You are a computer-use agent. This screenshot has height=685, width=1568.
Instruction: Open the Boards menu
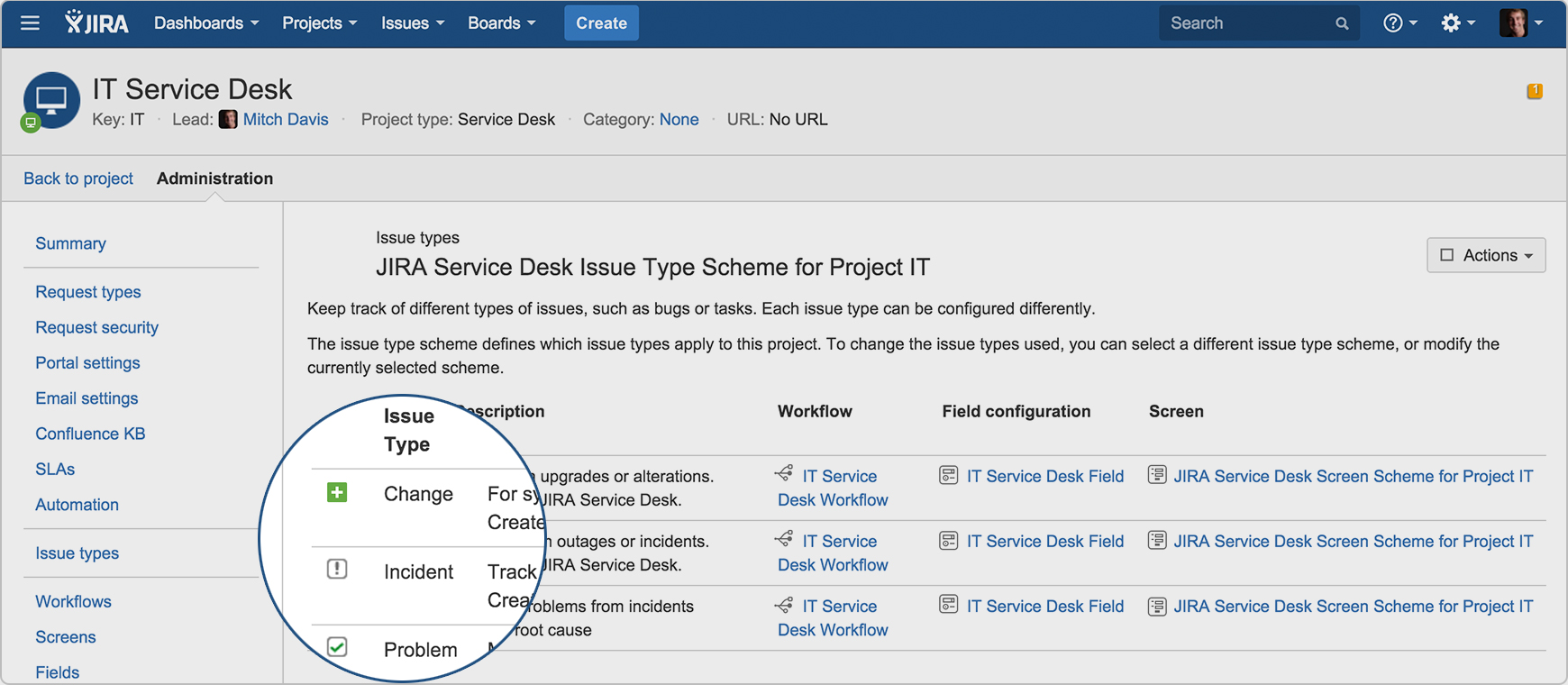(501, 23)
